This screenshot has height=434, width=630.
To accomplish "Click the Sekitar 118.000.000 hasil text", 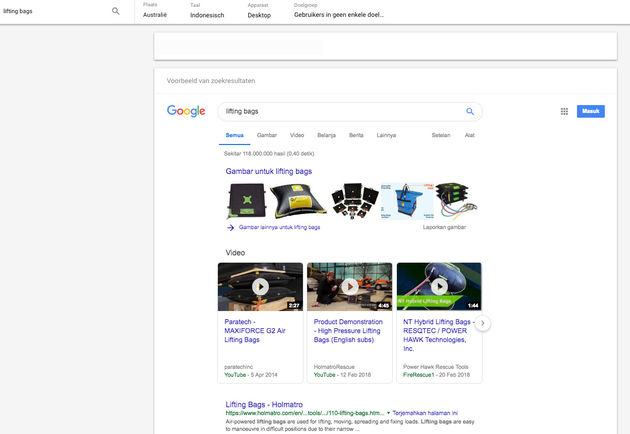I will (269, 154).
